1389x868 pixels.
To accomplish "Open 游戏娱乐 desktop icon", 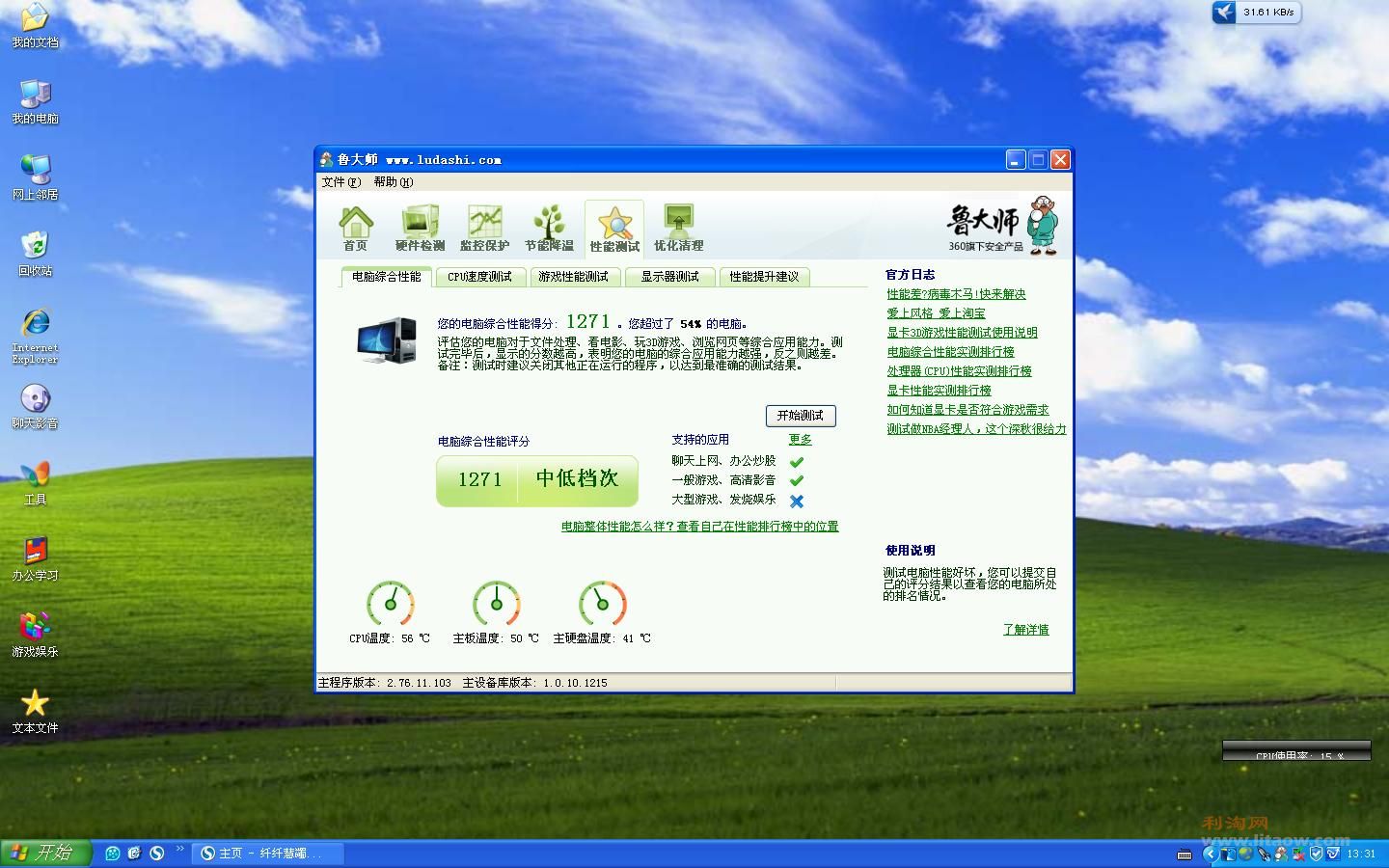I will click(x=35, y=635).
